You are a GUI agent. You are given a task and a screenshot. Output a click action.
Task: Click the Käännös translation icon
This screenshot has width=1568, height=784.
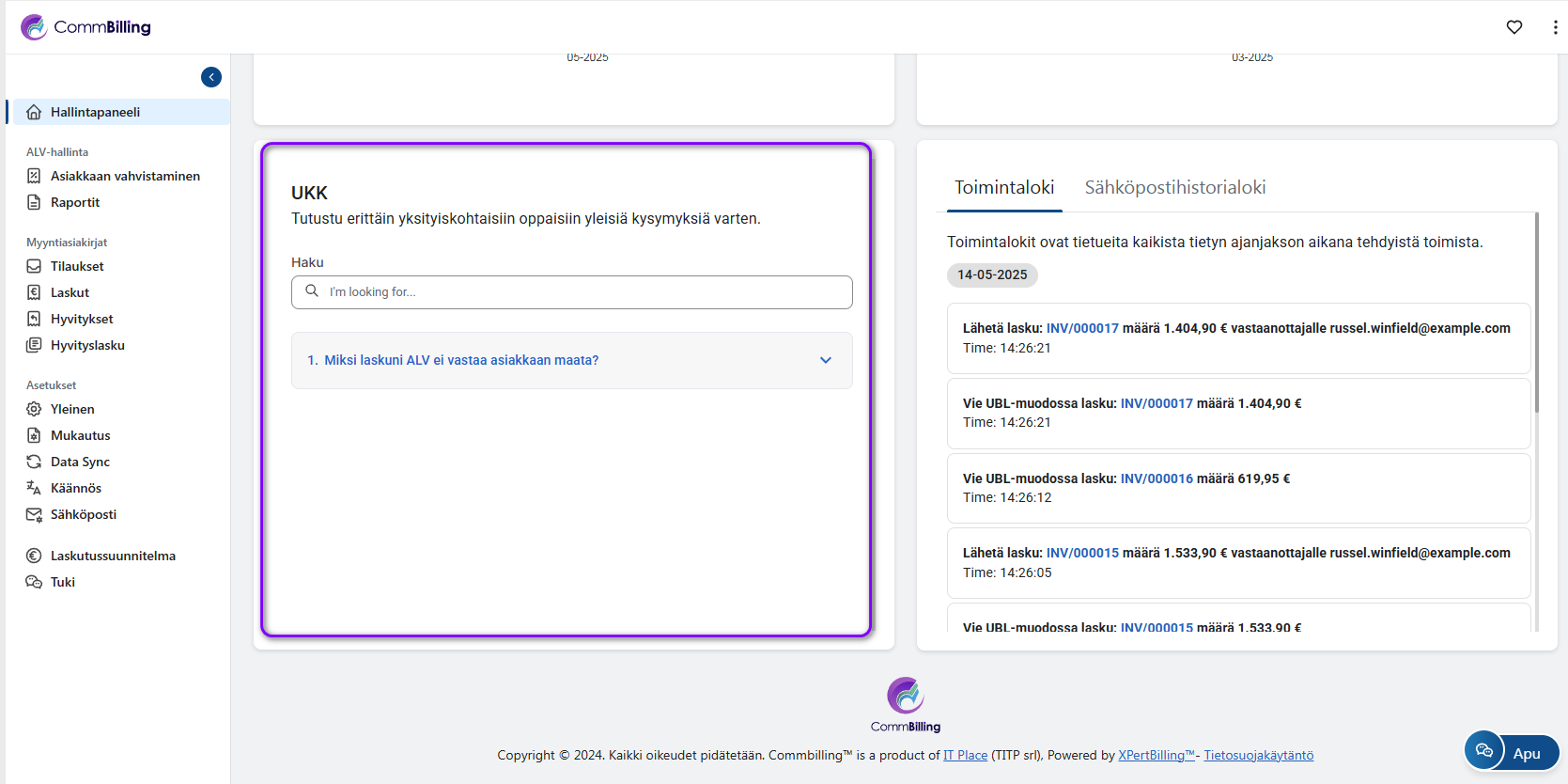coord(34,488)
